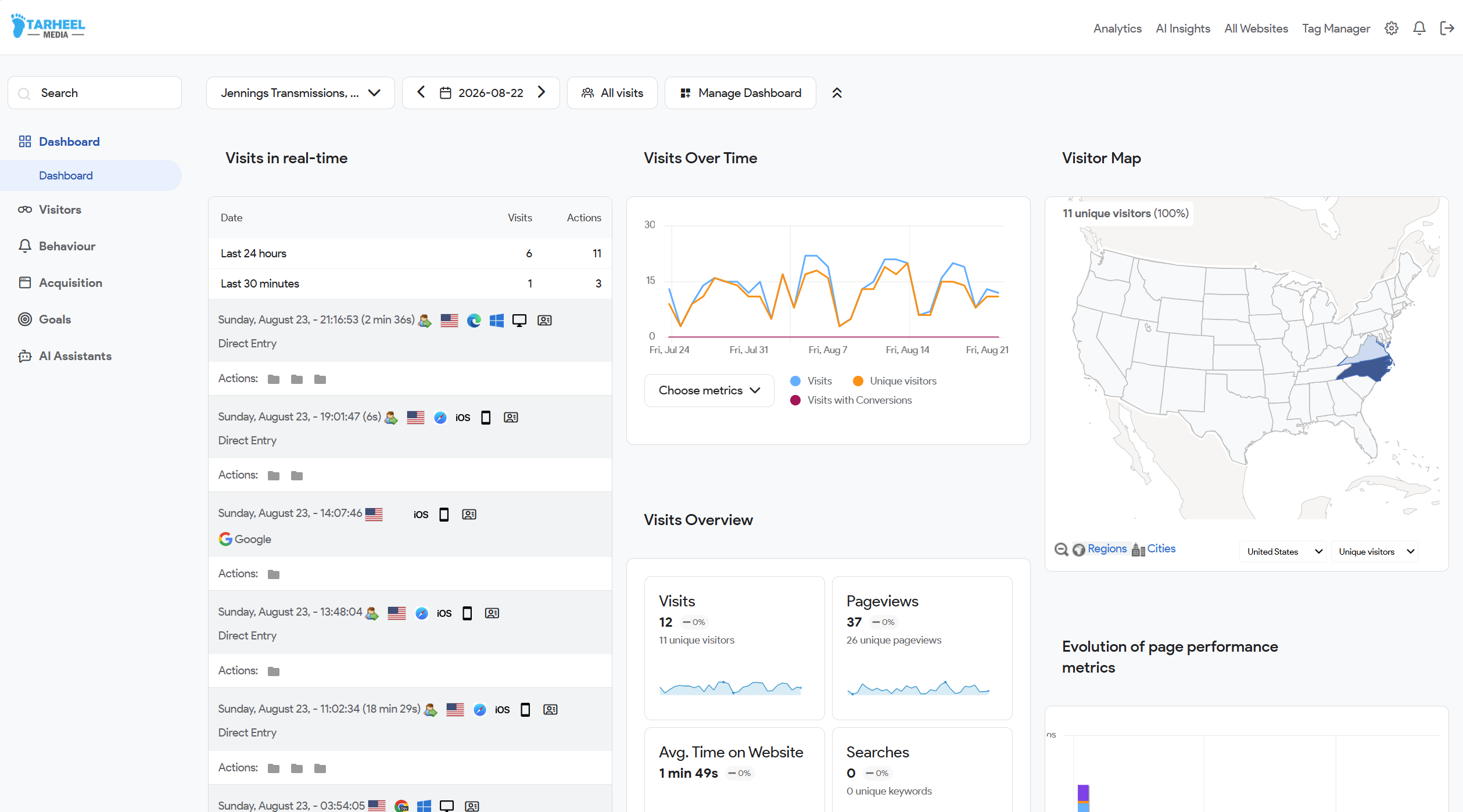Viewport: 1463px width, 812px height.
Task: Open the All visits segment selector
Action: (x=612, y=93)
